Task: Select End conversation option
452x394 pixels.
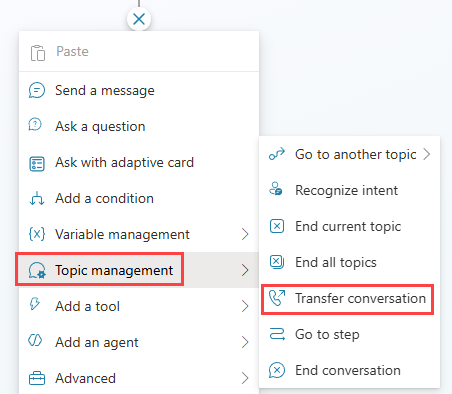Action: pyautogui.click(x=349, y=370)
